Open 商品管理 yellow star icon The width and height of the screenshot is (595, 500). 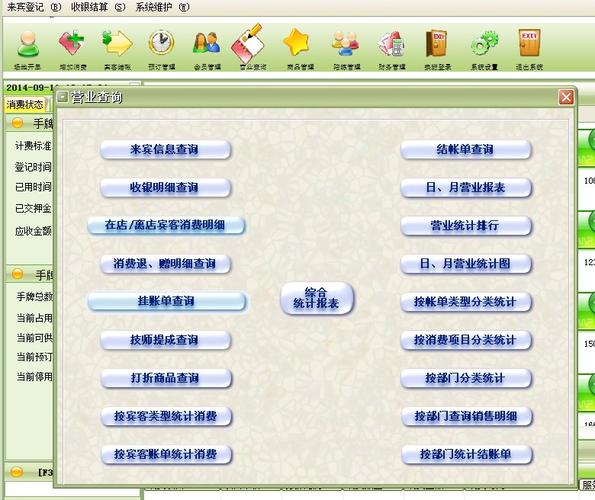coord(297,43)
